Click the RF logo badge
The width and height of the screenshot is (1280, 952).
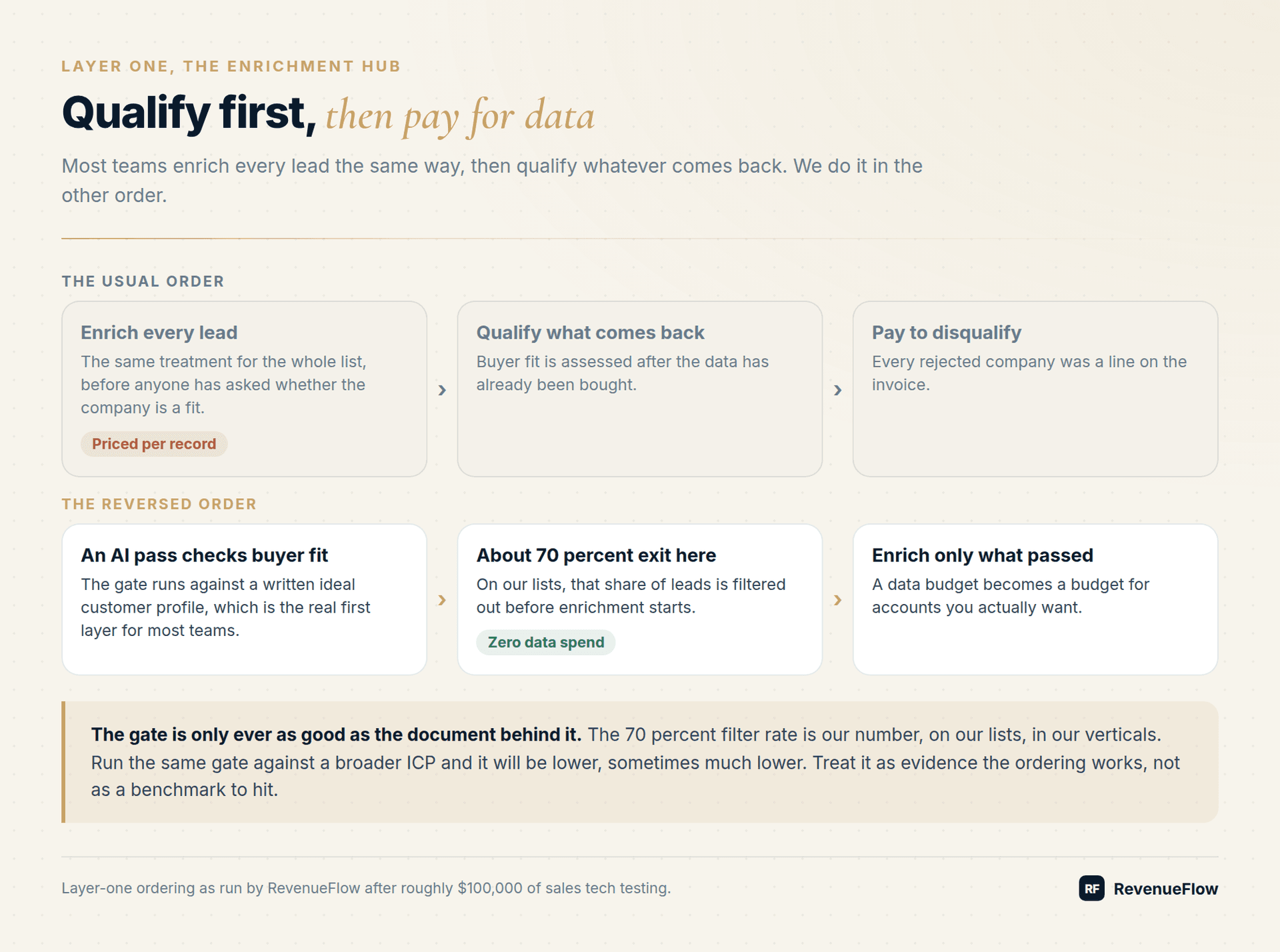(1091, 888)
